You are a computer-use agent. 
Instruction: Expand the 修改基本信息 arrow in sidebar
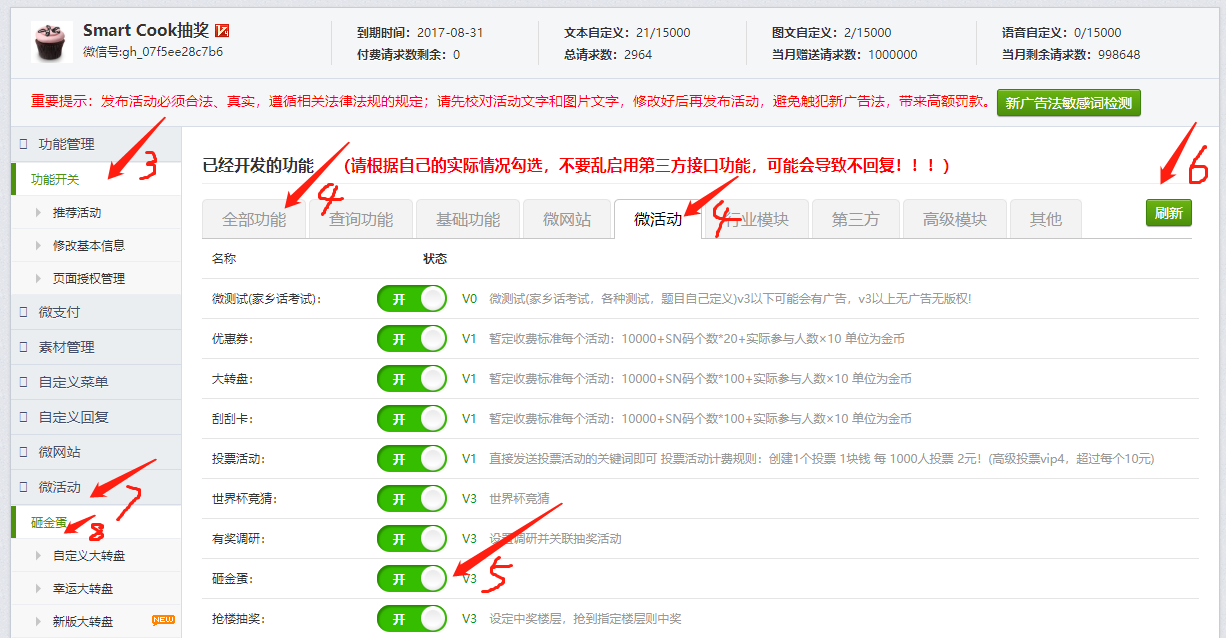tap(39, 245)
